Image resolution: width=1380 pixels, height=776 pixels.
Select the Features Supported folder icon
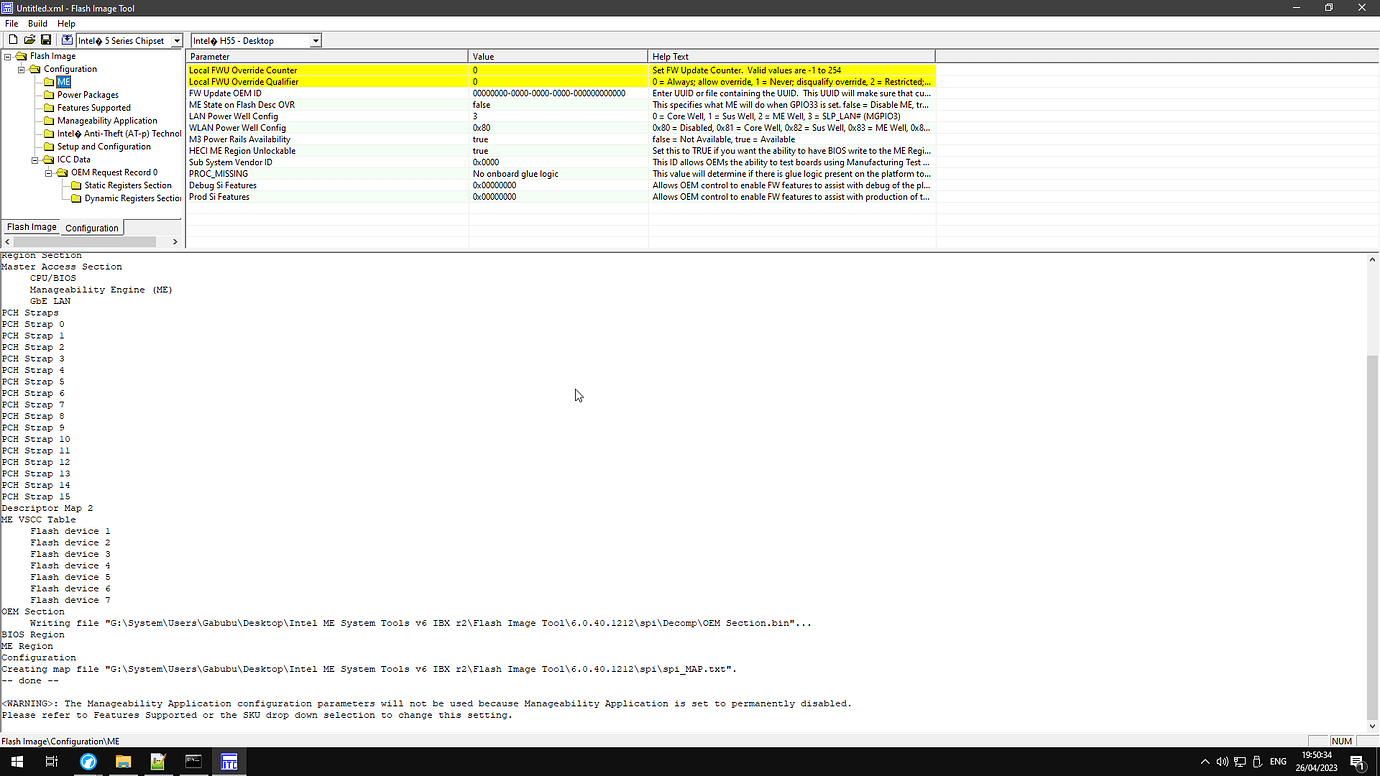click(x=48, y=108)
